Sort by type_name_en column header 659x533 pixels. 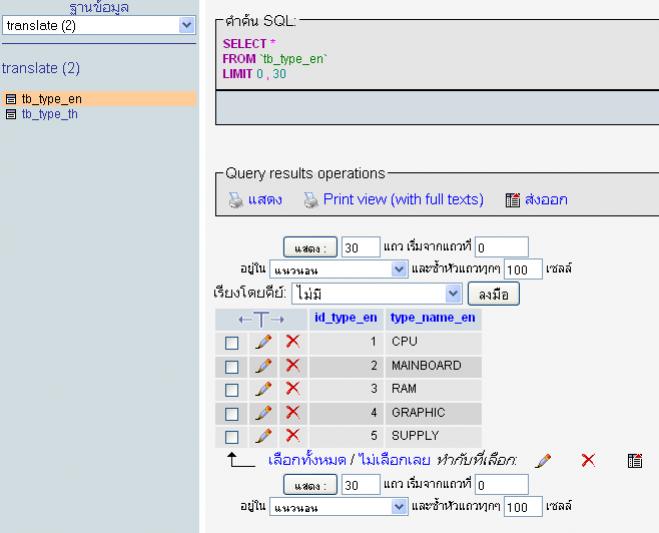pos(433,318)
